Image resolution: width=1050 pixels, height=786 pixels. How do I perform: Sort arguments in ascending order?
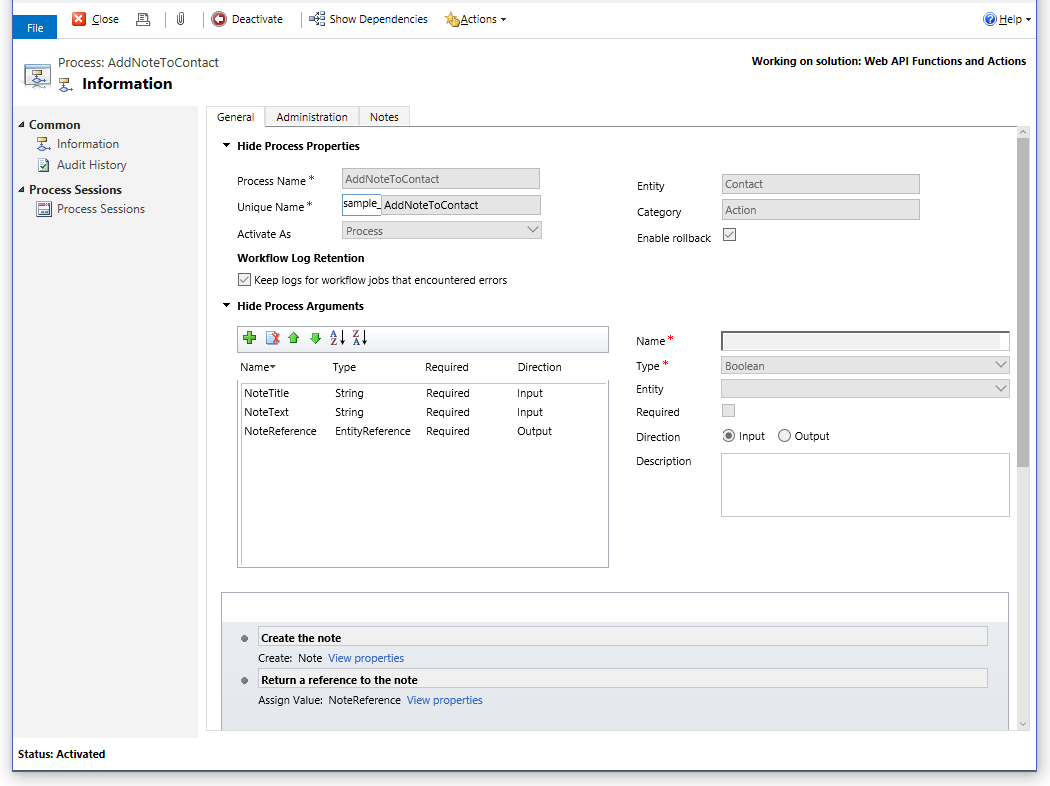339,338
